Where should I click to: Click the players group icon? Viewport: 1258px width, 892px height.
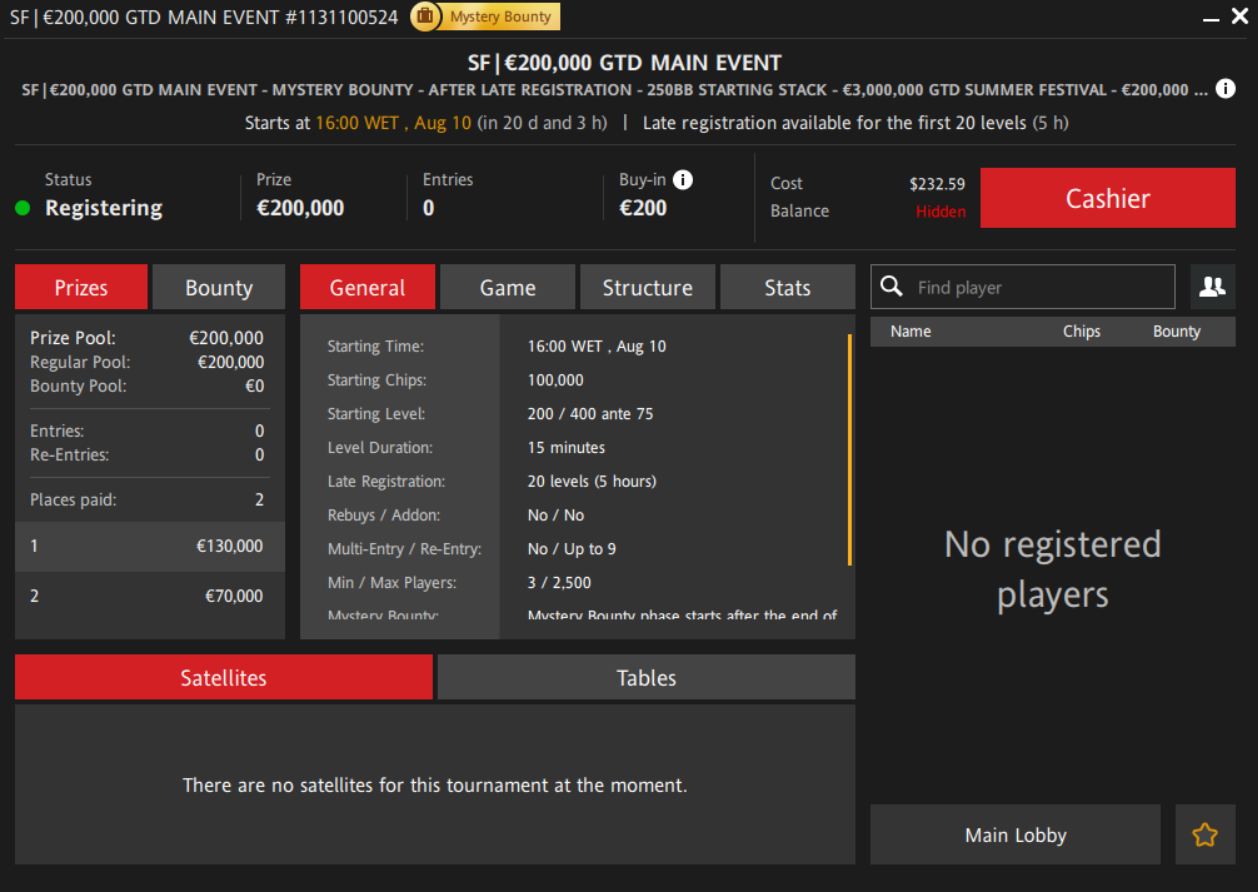tap(1212, 288)
